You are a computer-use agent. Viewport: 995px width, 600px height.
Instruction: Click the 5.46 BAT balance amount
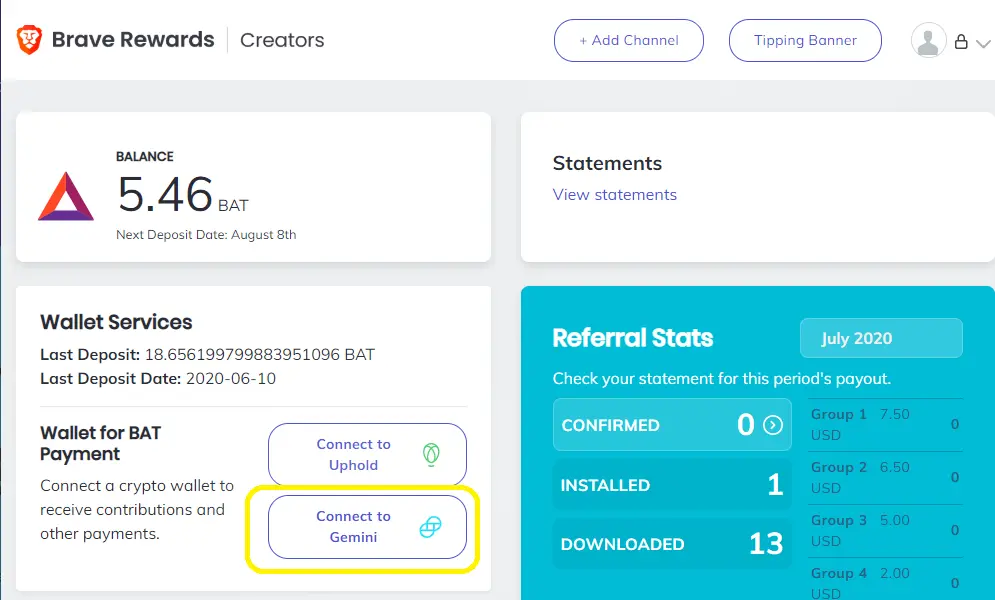[183, 194]
